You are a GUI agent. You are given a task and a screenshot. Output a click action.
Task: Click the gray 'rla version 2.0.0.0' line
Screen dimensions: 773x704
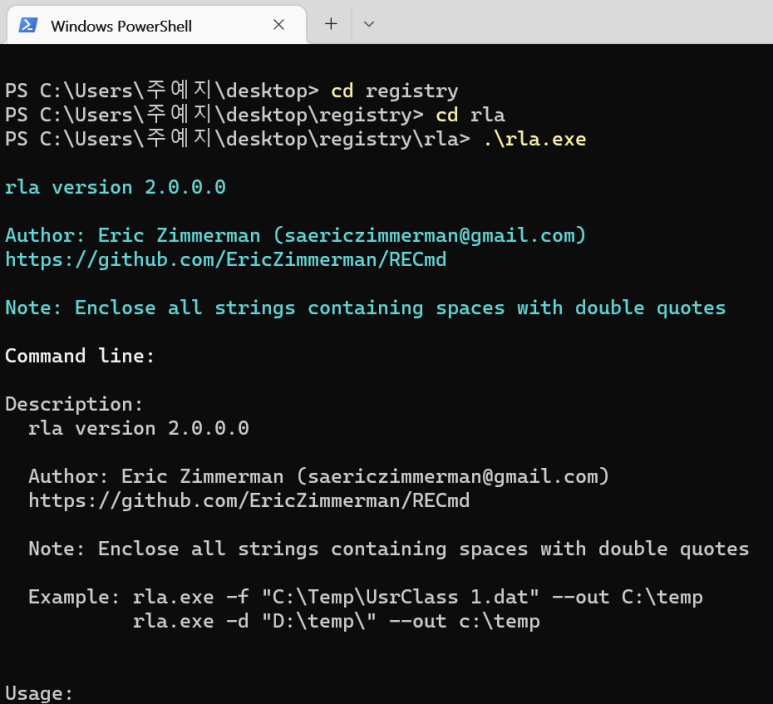click(139, 428)
